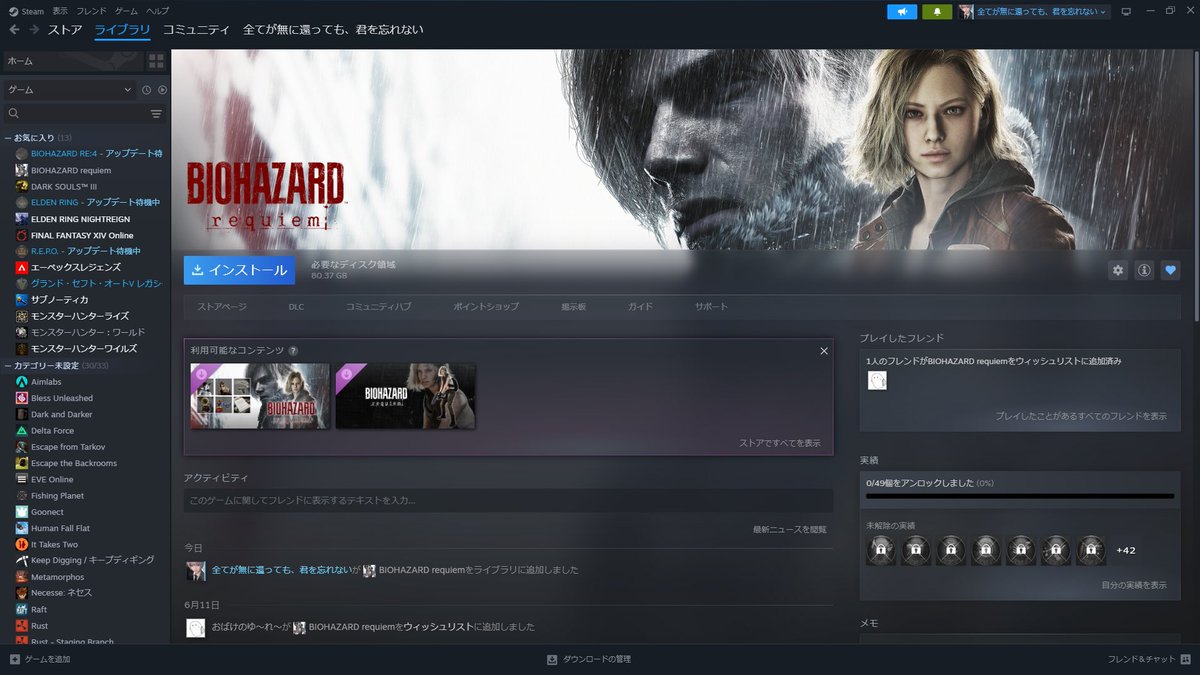Open the フレンド menu
1200x675 pixels.
[91, 10]
